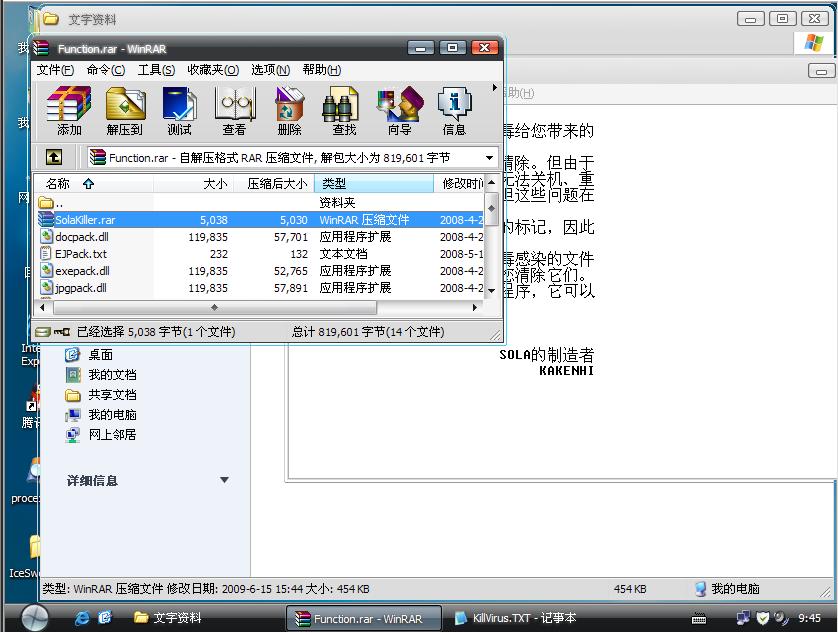Click the horizontal scrollbar right arrow
Image resolution: width=838 pixels, height=632 pixels.
point(475,308)
